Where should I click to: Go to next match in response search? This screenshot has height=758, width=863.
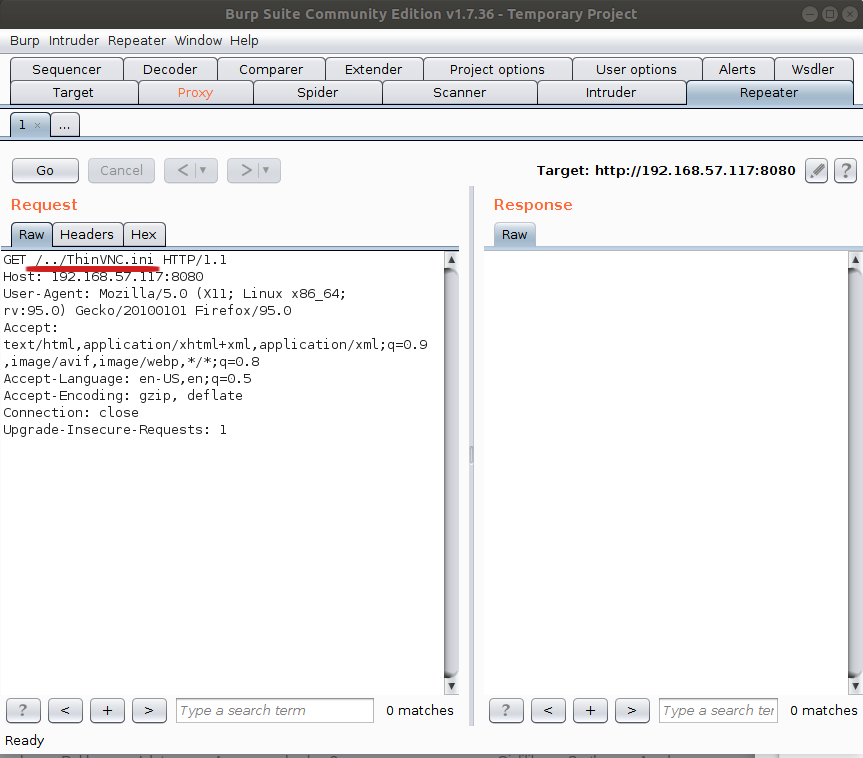[x=632, y=711]
